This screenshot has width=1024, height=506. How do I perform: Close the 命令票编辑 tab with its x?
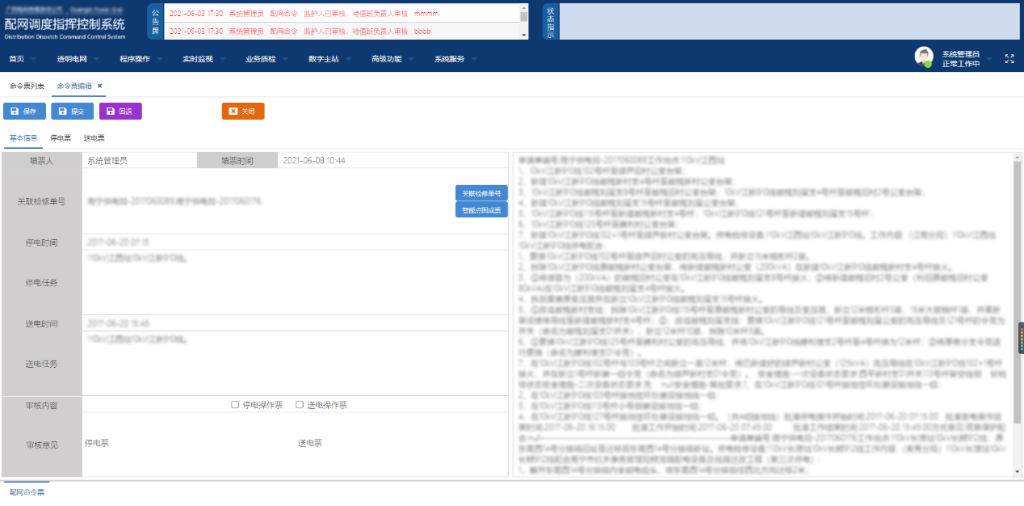point(100,86)
